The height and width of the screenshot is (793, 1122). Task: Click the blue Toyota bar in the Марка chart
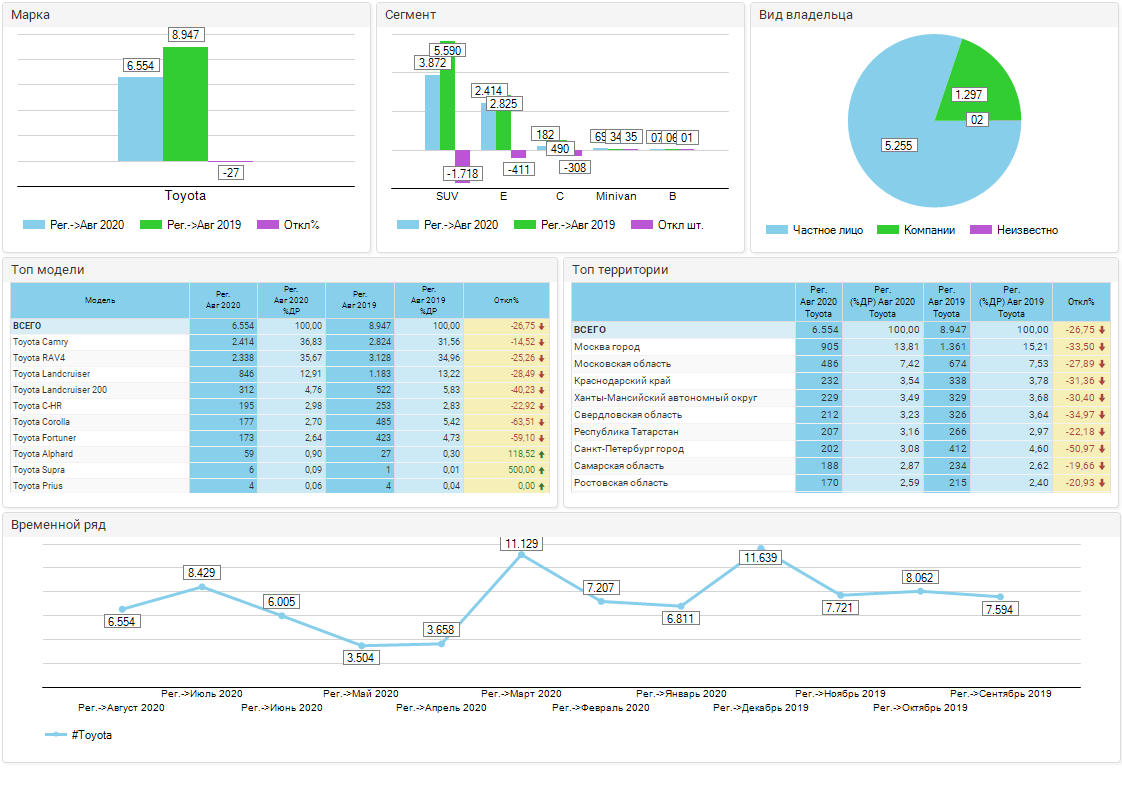[140, 119]
